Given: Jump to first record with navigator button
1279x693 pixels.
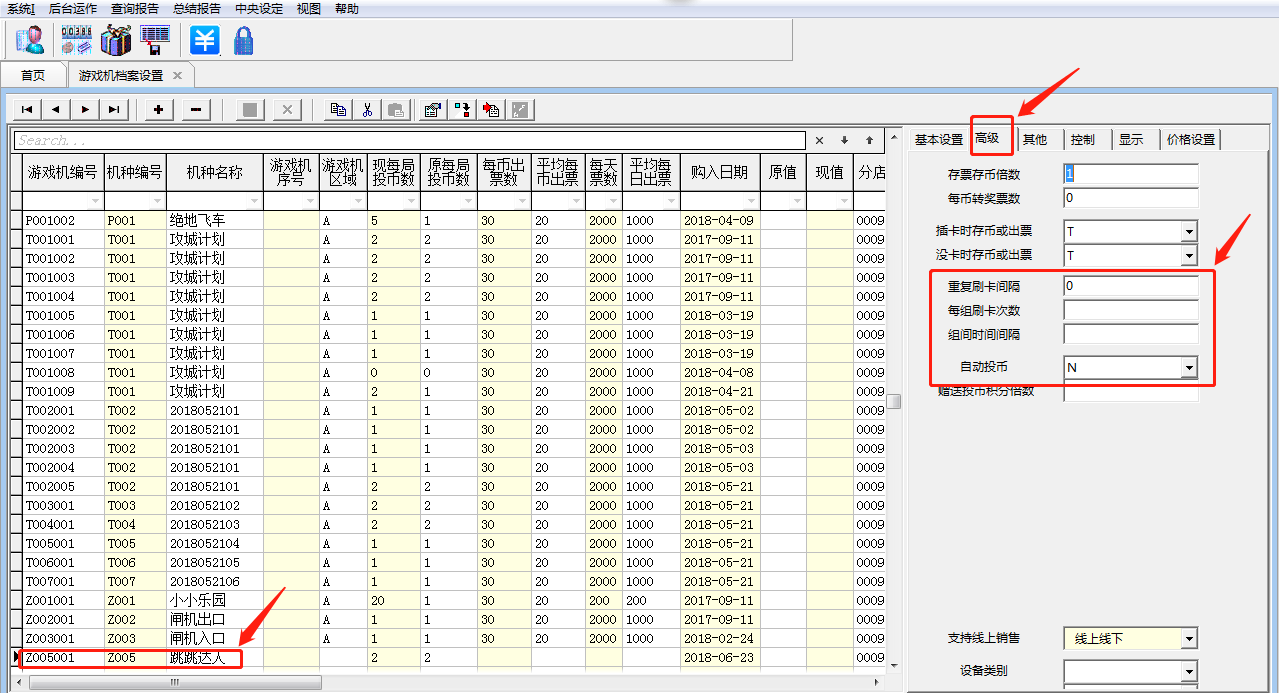Looking at the screenshot, I should click(x=26, y=110).
